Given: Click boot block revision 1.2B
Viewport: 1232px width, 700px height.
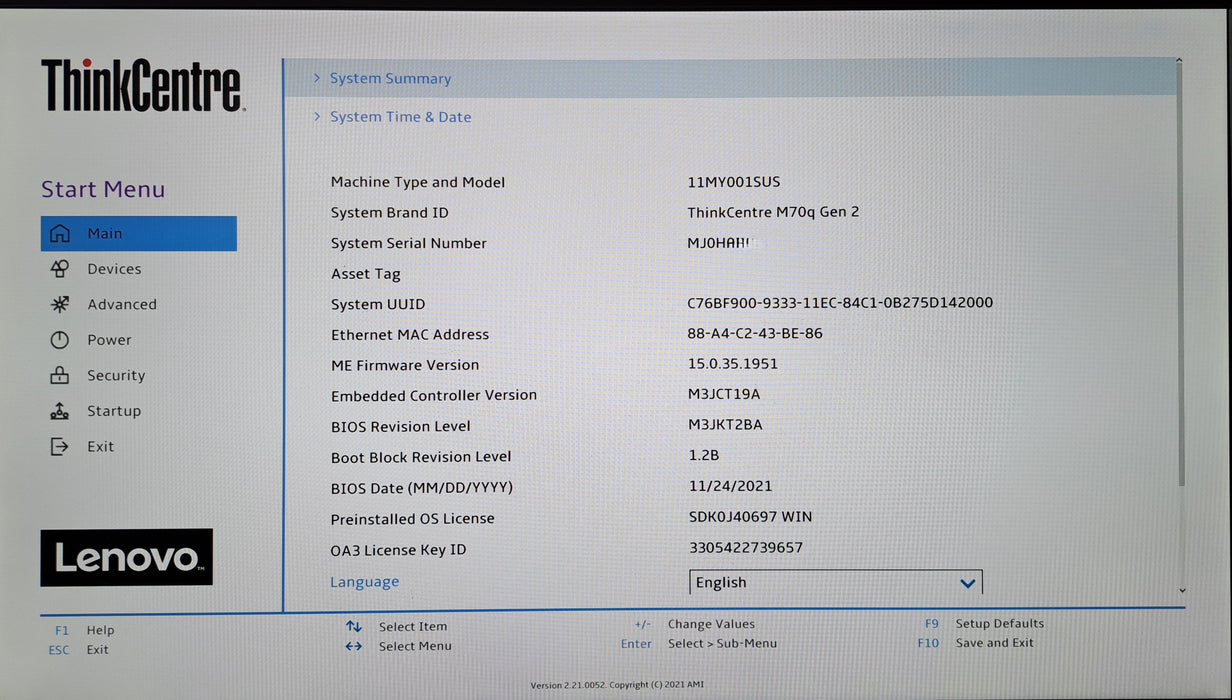Looking at the screenshot, I should click(x=704, y=455).
